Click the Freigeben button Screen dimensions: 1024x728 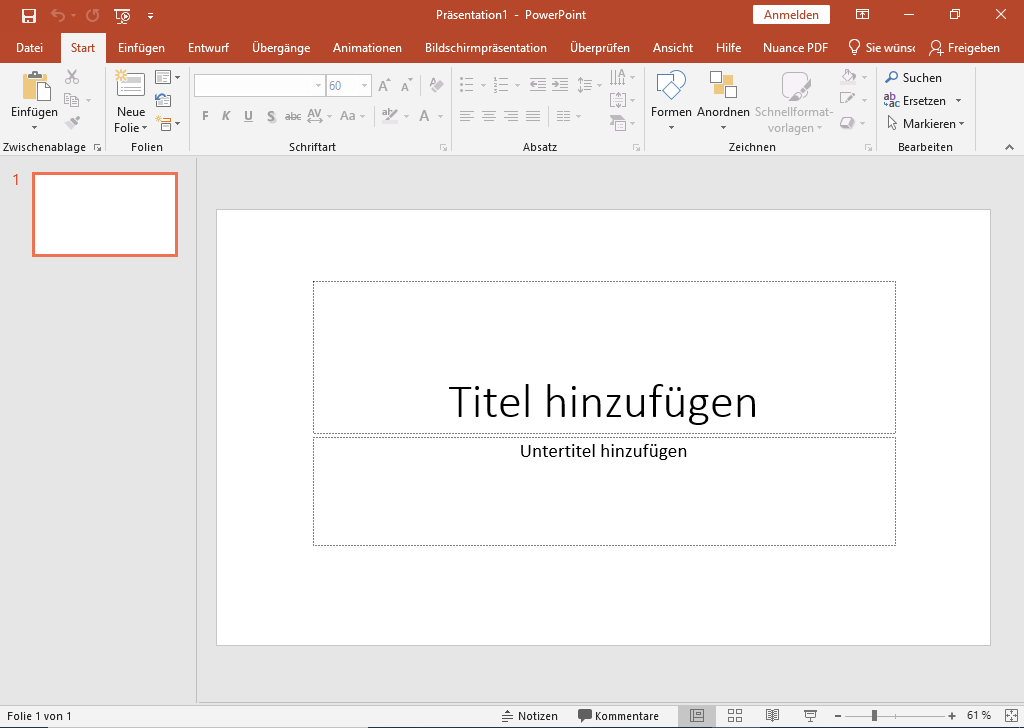(965, 47)
